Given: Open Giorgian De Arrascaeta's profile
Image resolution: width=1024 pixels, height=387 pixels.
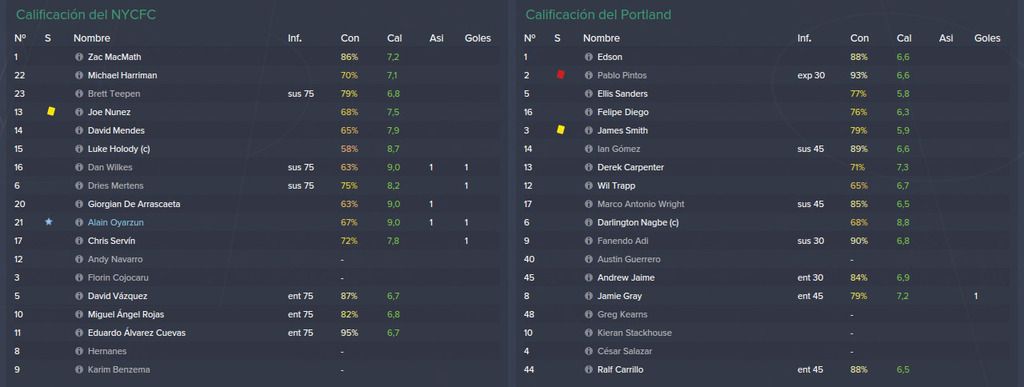Looking at the screenshot, I should tap(134, 204).
